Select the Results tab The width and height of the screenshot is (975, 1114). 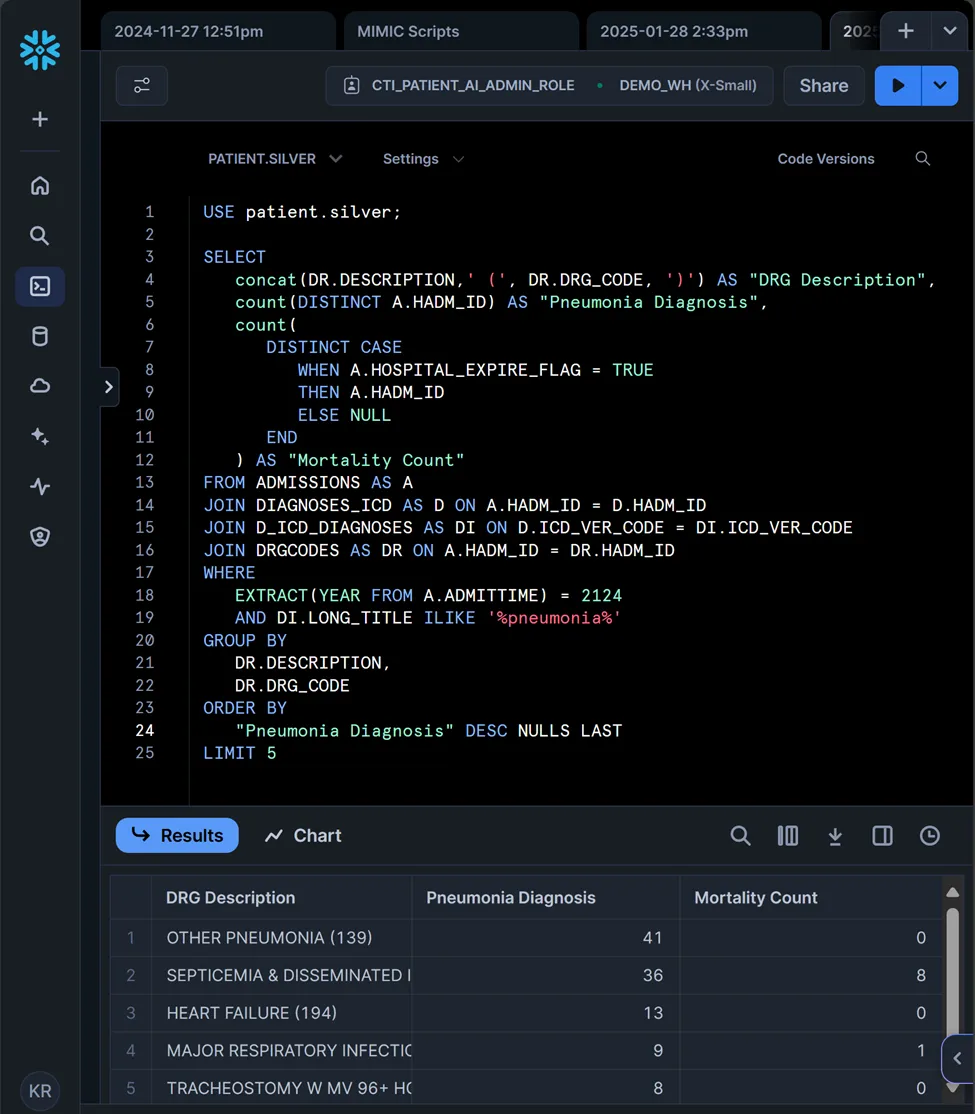(177, 836)
